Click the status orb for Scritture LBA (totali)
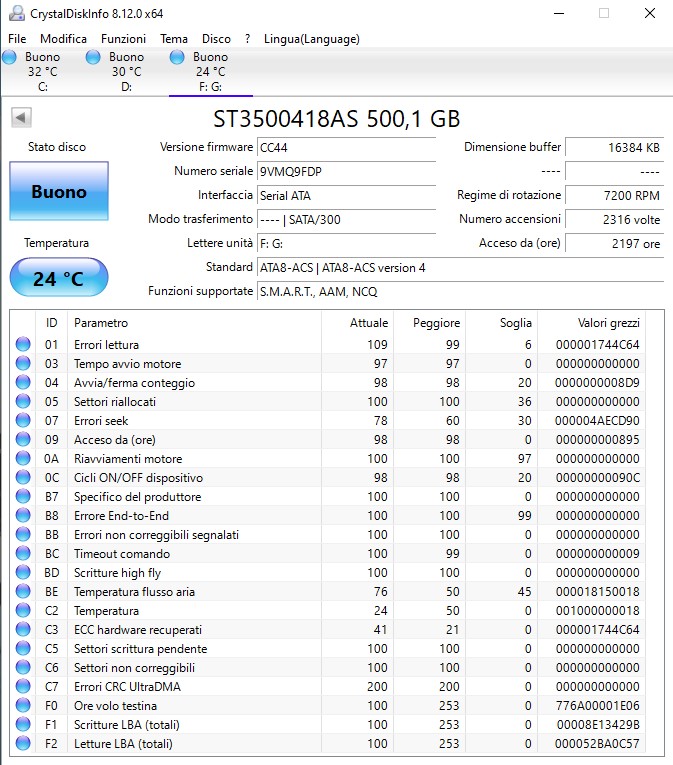Screen dimensions: 673x765 point(23,725)
